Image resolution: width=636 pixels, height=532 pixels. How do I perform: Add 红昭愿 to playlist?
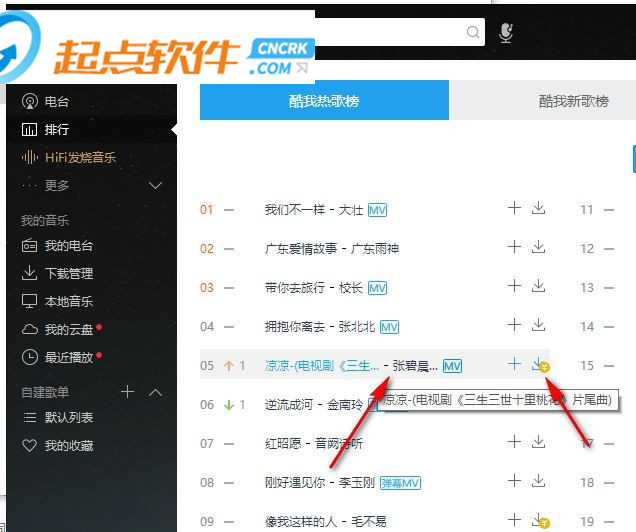tap(514, 441)
